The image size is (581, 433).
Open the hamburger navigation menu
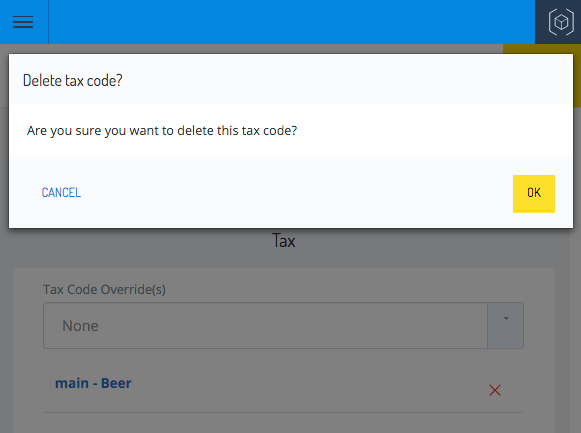23,22
